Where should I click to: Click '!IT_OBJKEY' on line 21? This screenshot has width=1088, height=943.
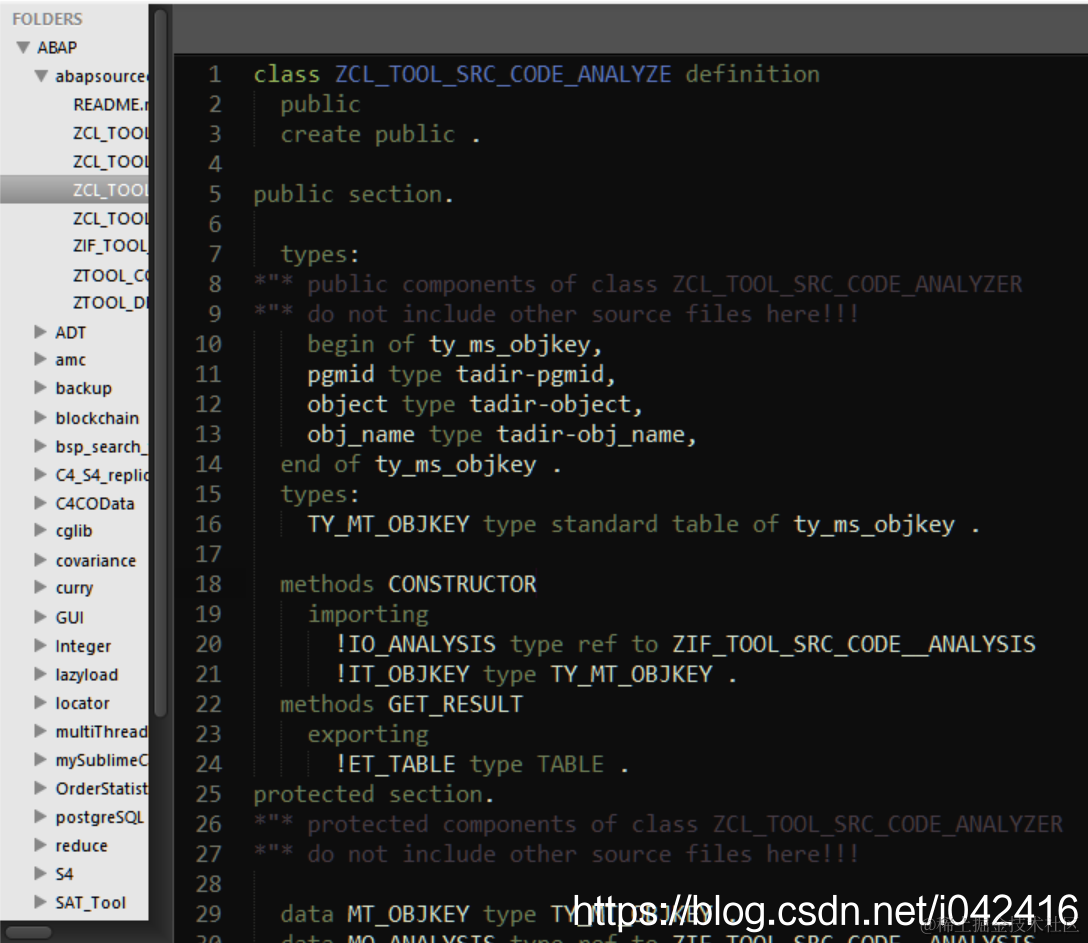coord(402,674)
